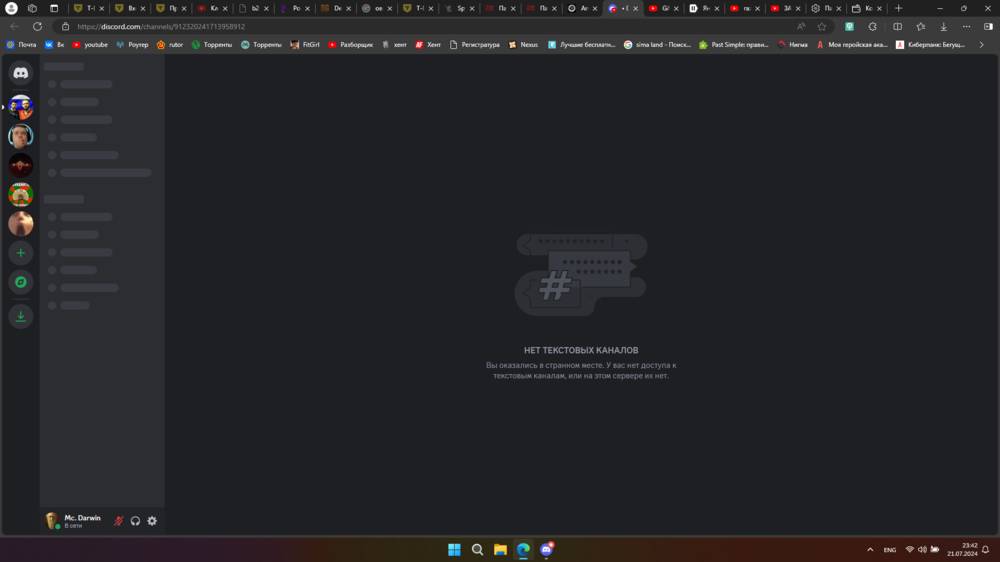Open the Киберпанк bookmark
The height and width of the screenshot is (562, 1000).
click(931, 45)
